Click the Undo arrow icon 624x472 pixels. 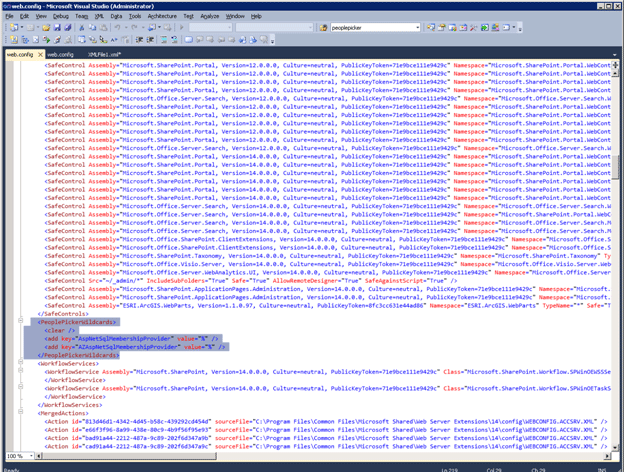(117, 27)
